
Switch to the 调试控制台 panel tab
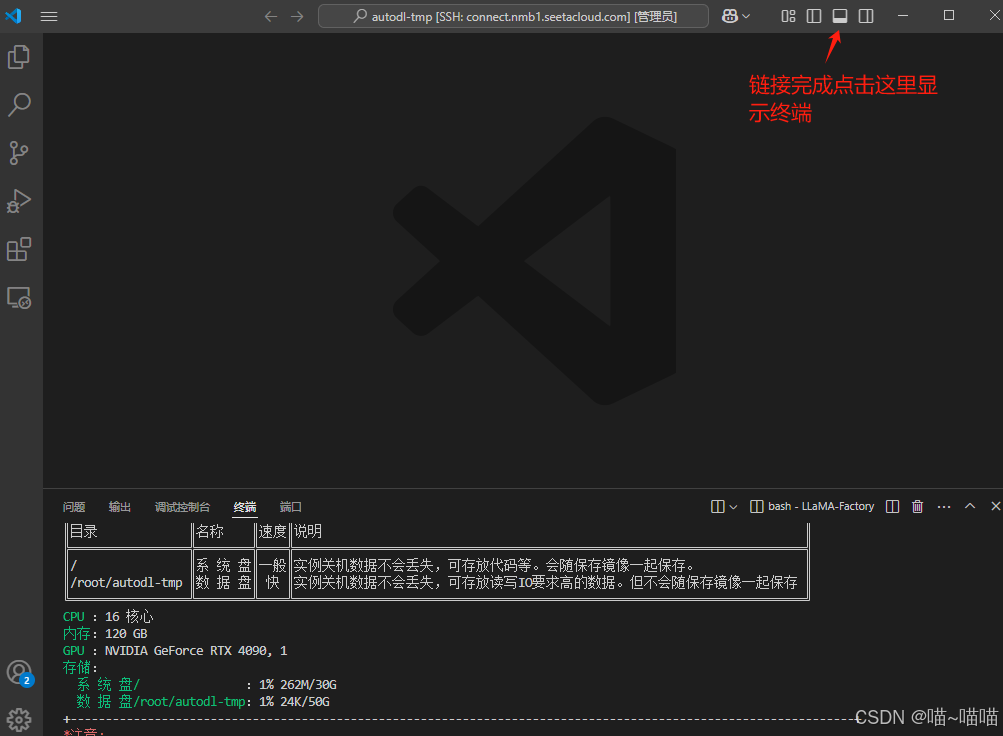click(182, 506)
